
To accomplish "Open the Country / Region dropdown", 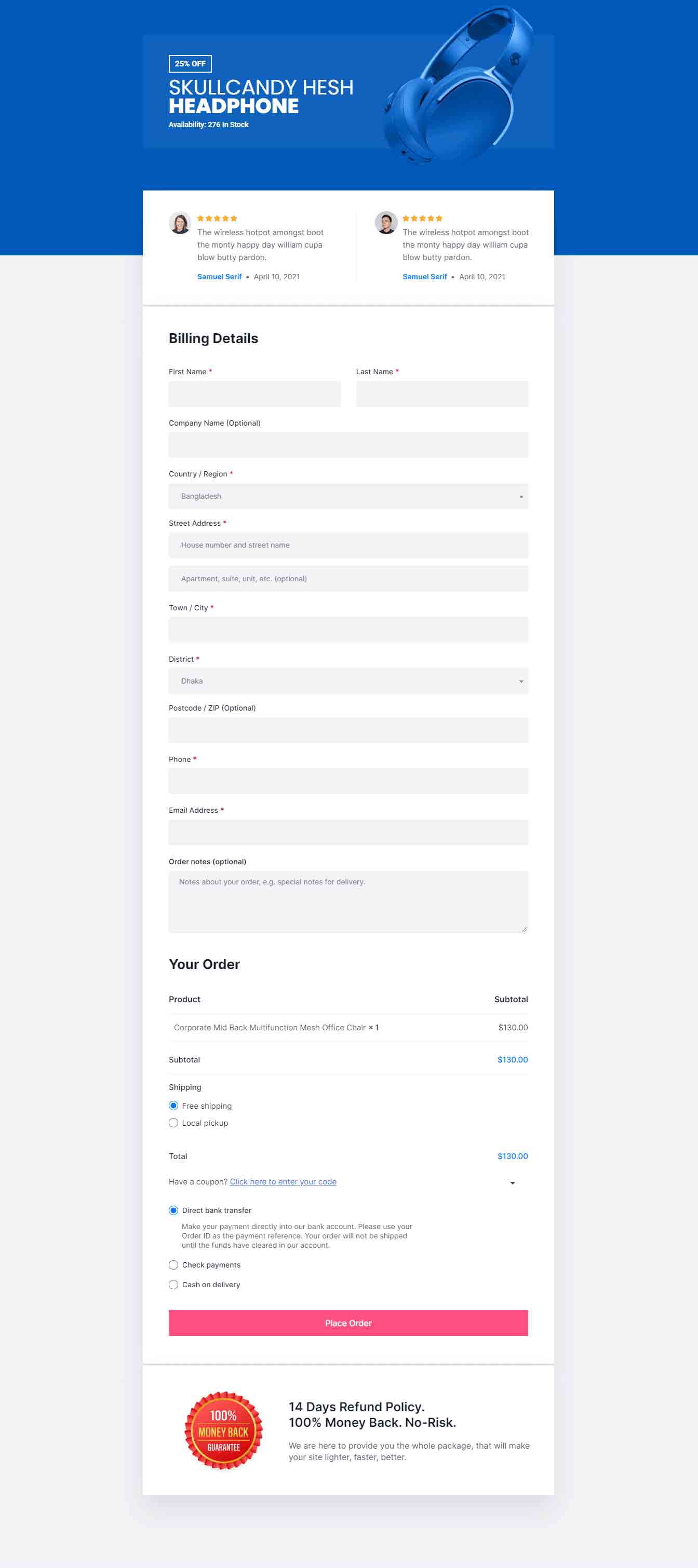I will pos(348,496).
